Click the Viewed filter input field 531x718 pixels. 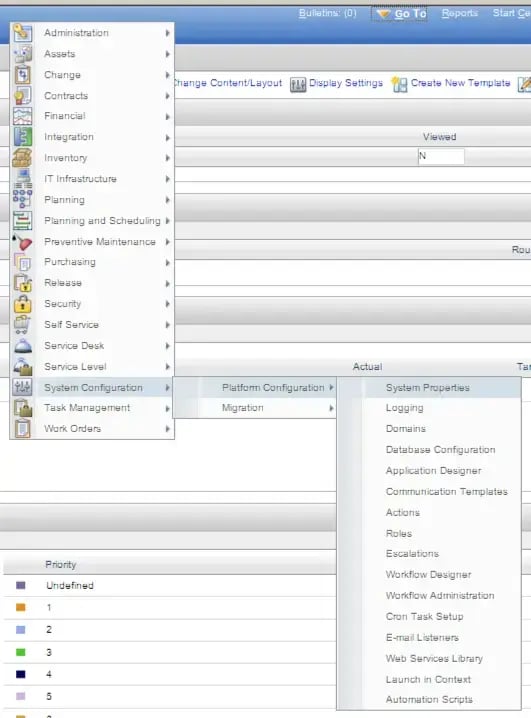441,156
